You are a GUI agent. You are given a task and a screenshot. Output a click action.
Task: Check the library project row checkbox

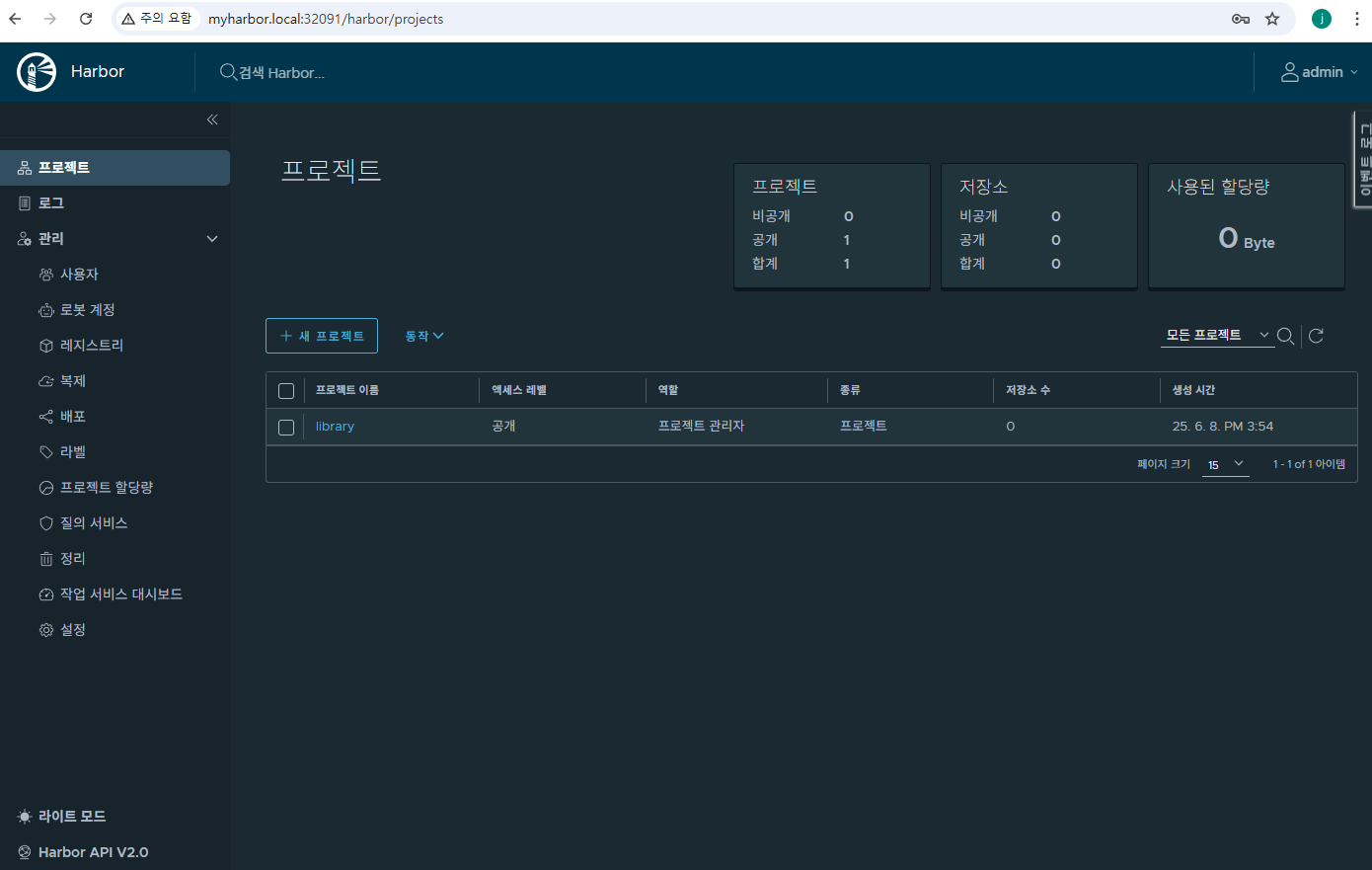pyautogui.click(x=286, y=427)
